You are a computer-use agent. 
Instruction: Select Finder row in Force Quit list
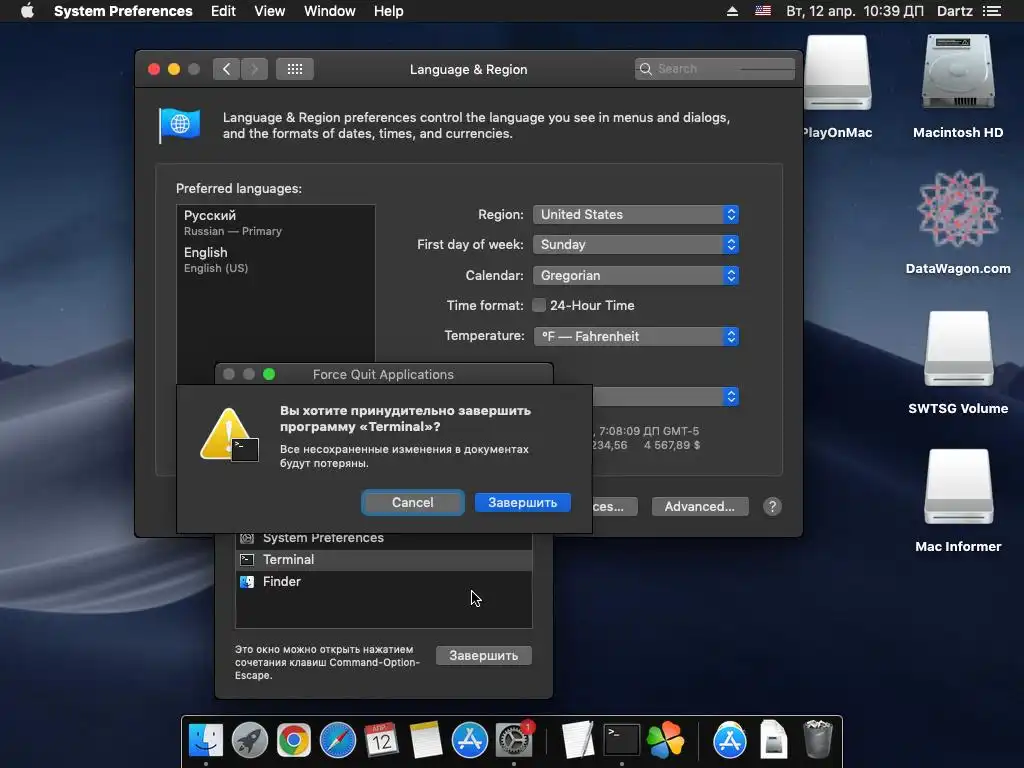[383, 581]
